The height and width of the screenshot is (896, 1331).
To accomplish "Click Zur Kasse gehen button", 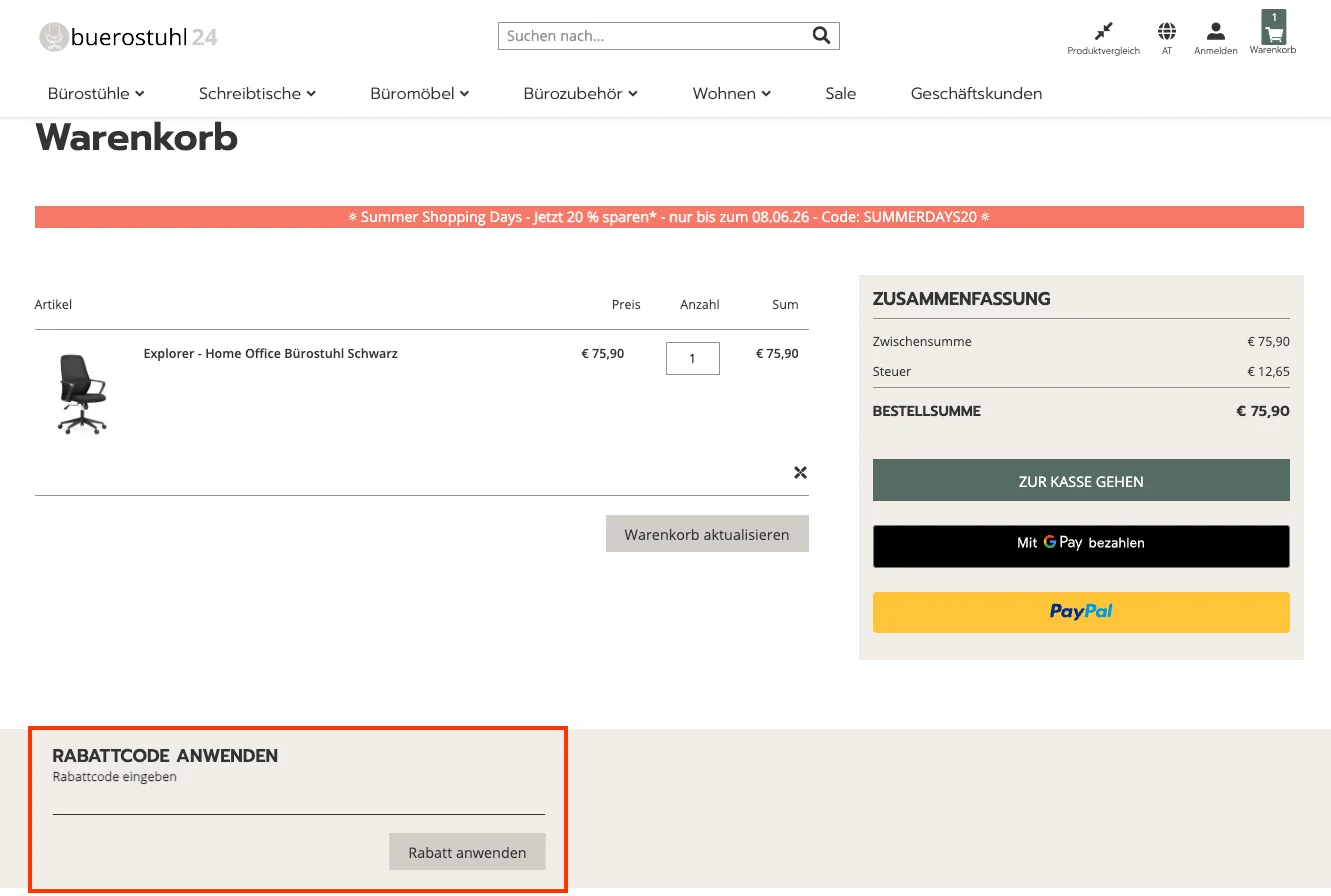I will point(1081,481).
